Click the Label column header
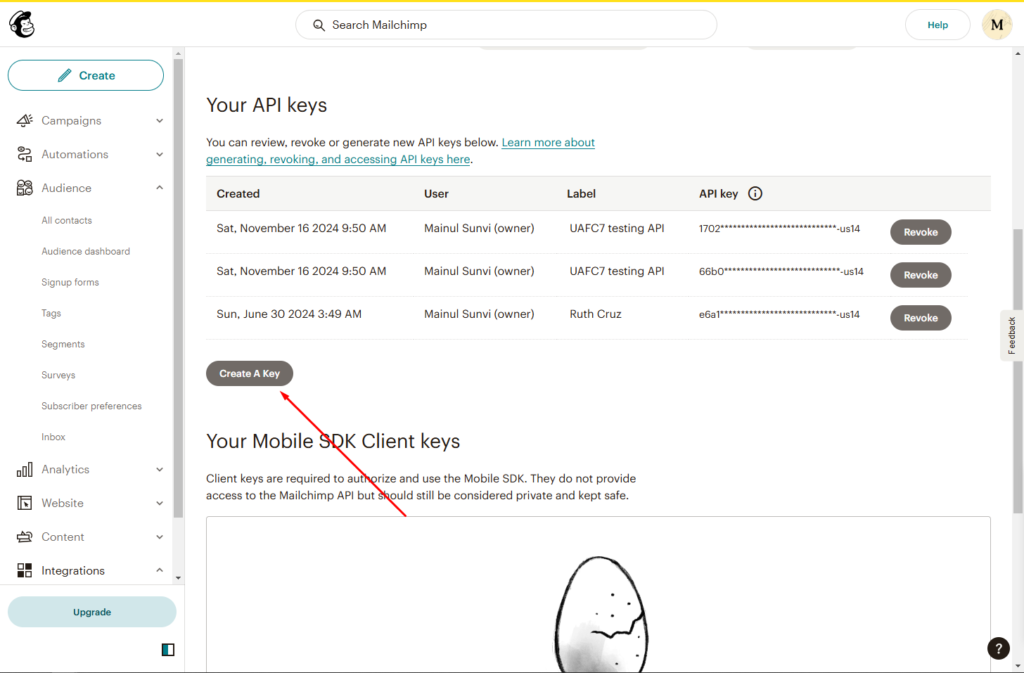Viewport: 1024px width, 673px height. coord(581,194)
